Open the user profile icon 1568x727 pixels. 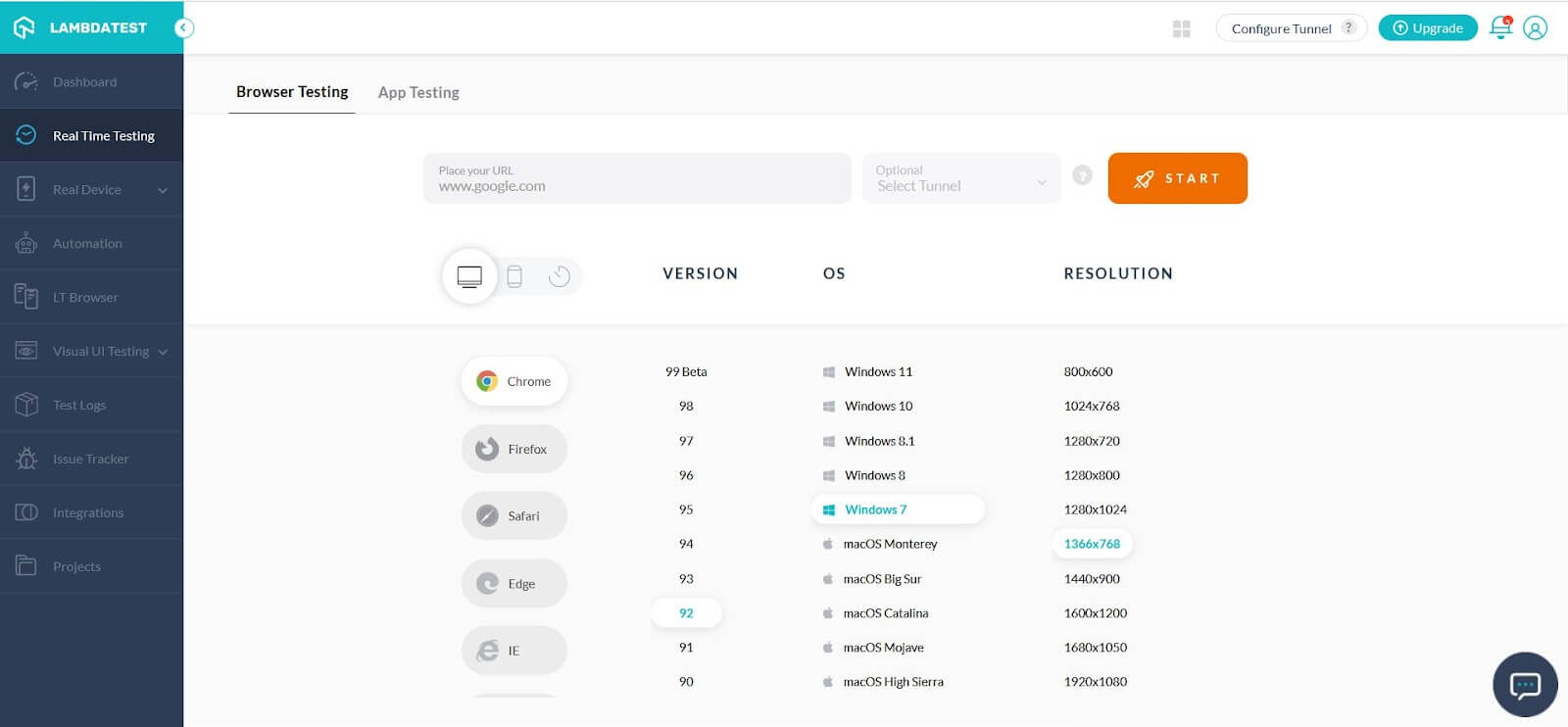(1536, 28)
